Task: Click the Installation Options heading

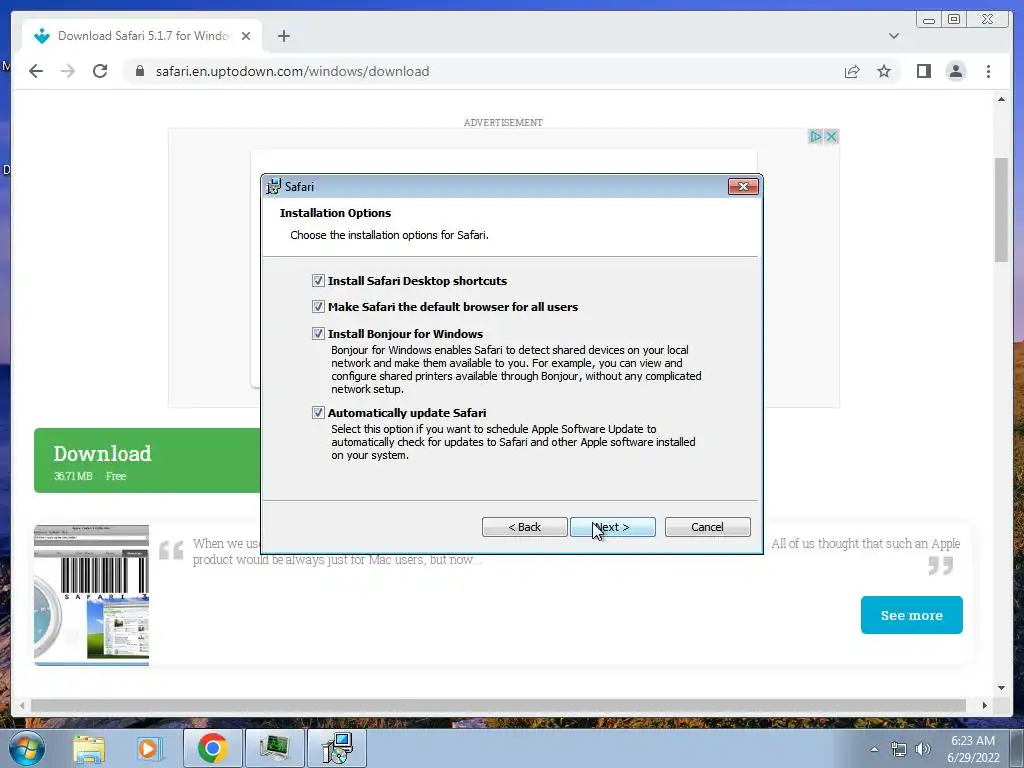Action: 335,213
